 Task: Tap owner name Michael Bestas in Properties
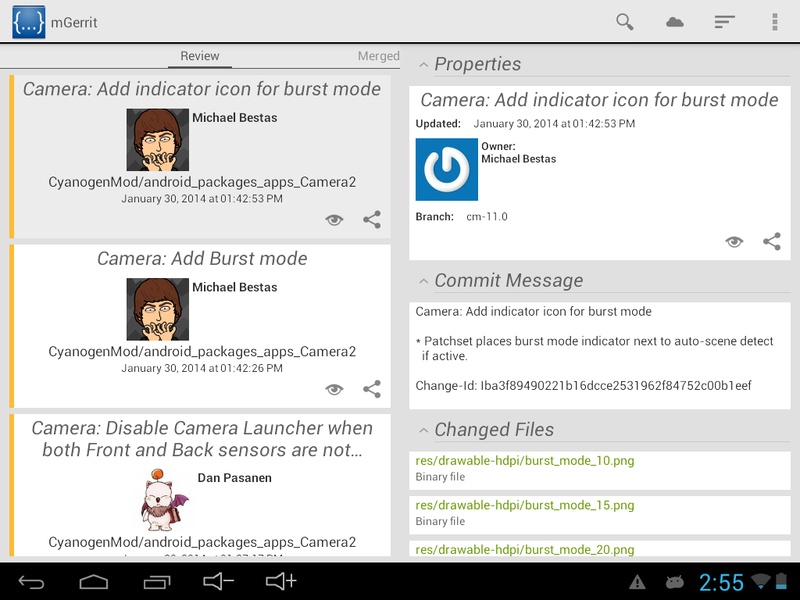tap(518, 159)
